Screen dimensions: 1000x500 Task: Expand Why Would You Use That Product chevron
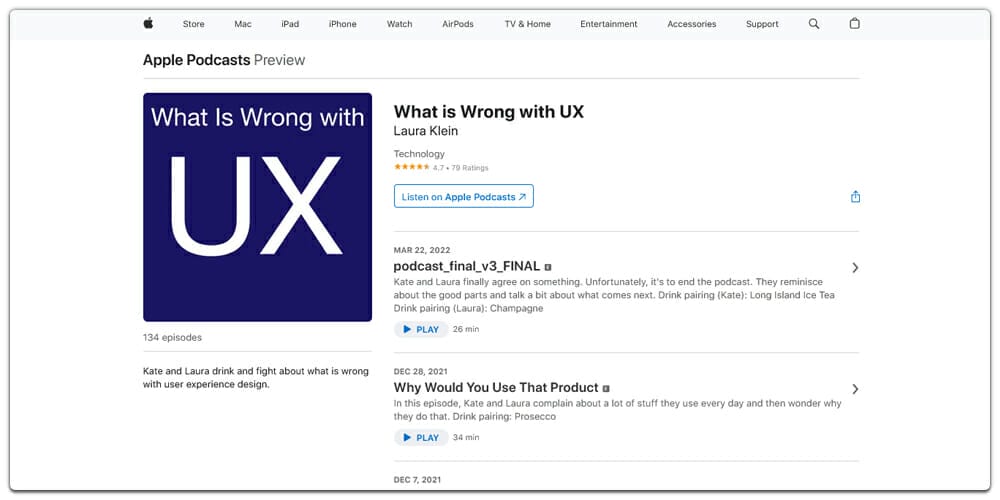[855, 389]
